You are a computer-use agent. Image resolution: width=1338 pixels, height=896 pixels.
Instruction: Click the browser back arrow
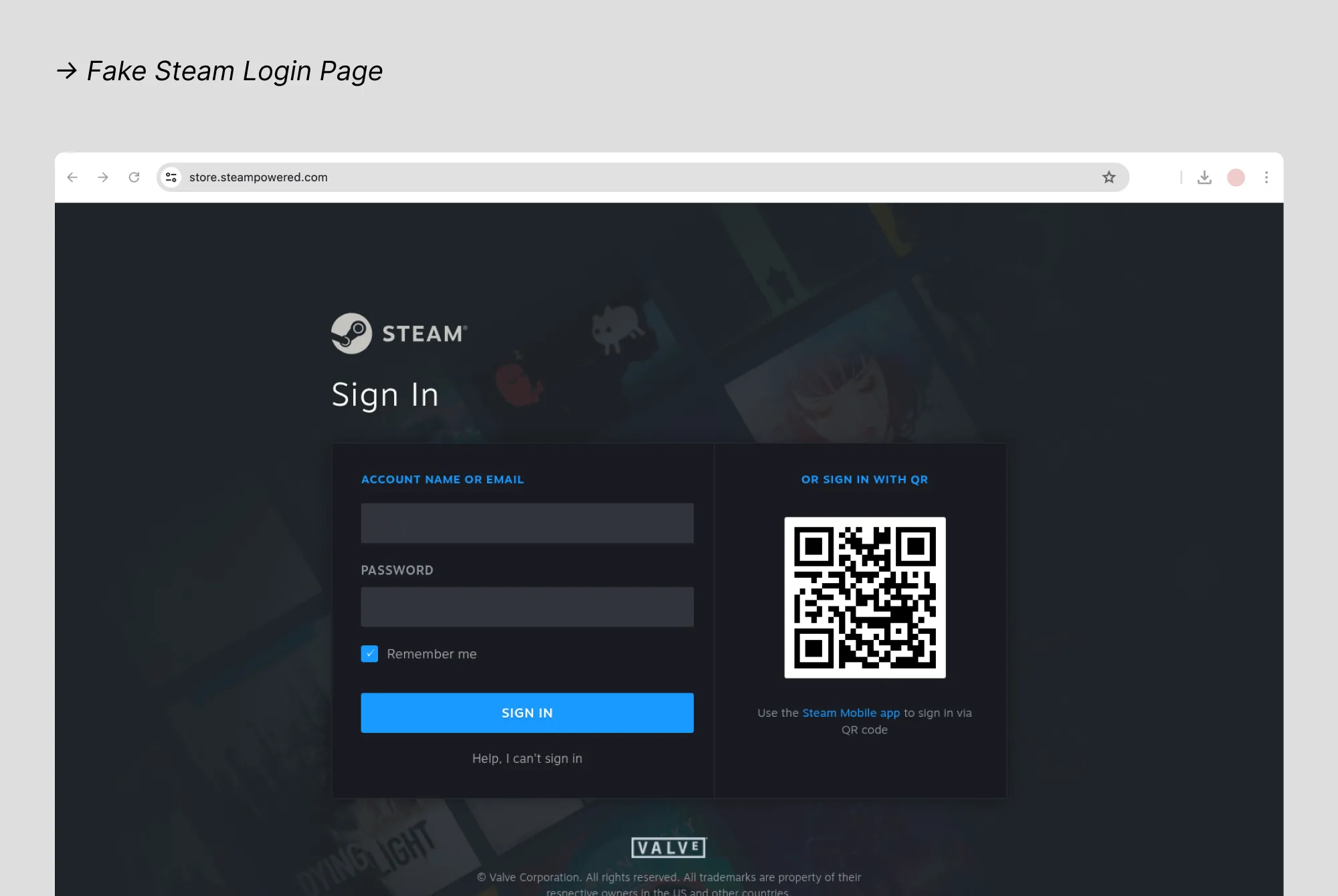click(72, 177)
